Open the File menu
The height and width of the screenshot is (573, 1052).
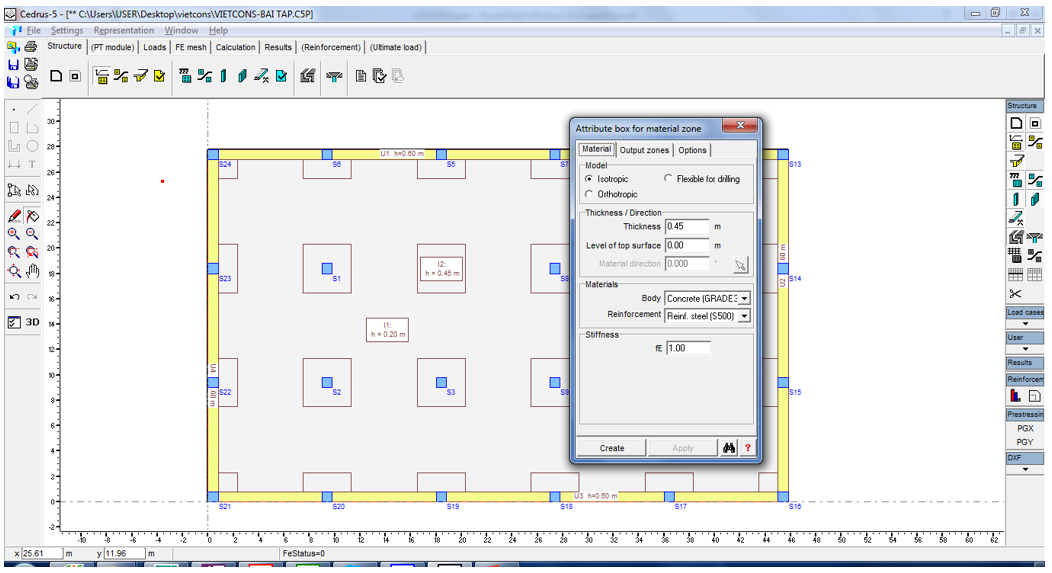(x=34, y=30)
